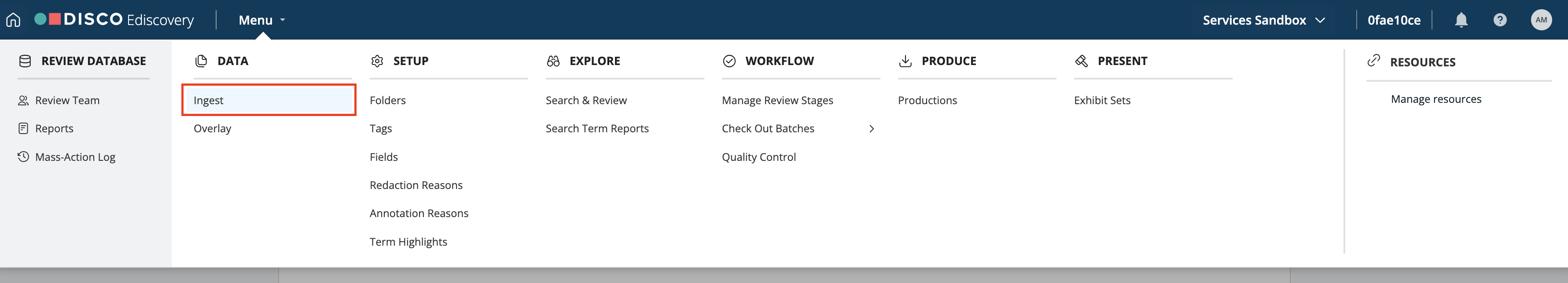The width and height of the screenshot is (1568, 283).
Task: Open the AM user avatar
Action: [1541, 20]
